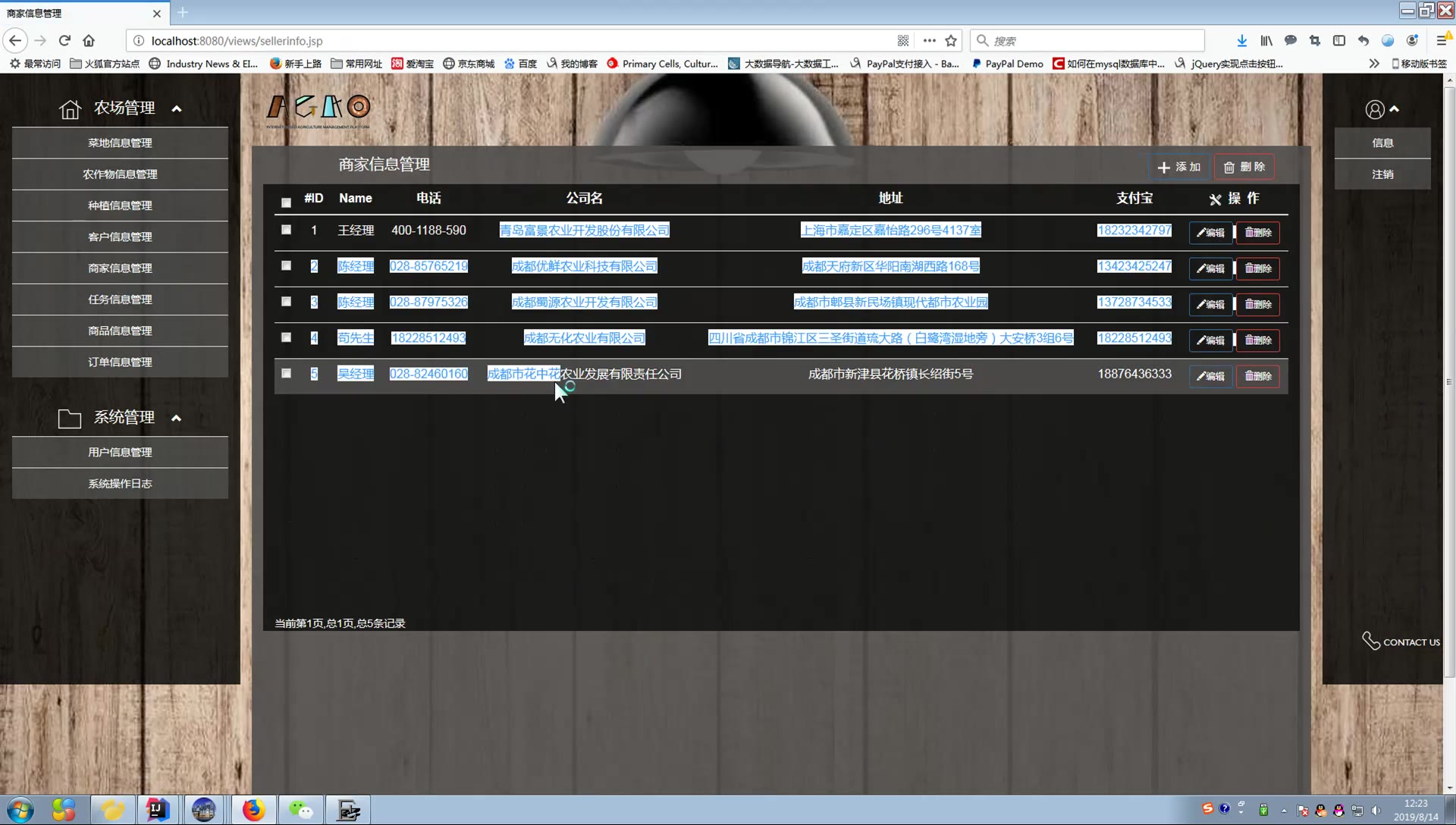The width and height of the screenshot is (1456, 825).
Task: Open 菜地信息管理 menu item
Action: (120, 143)
